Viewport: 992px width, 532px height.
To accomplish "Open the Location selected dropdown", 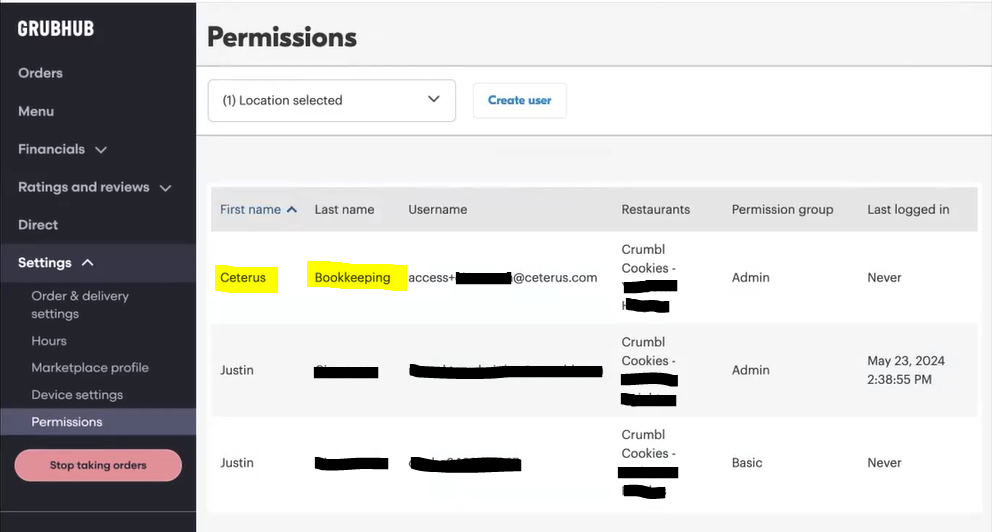I will click(x=332, y=101).
